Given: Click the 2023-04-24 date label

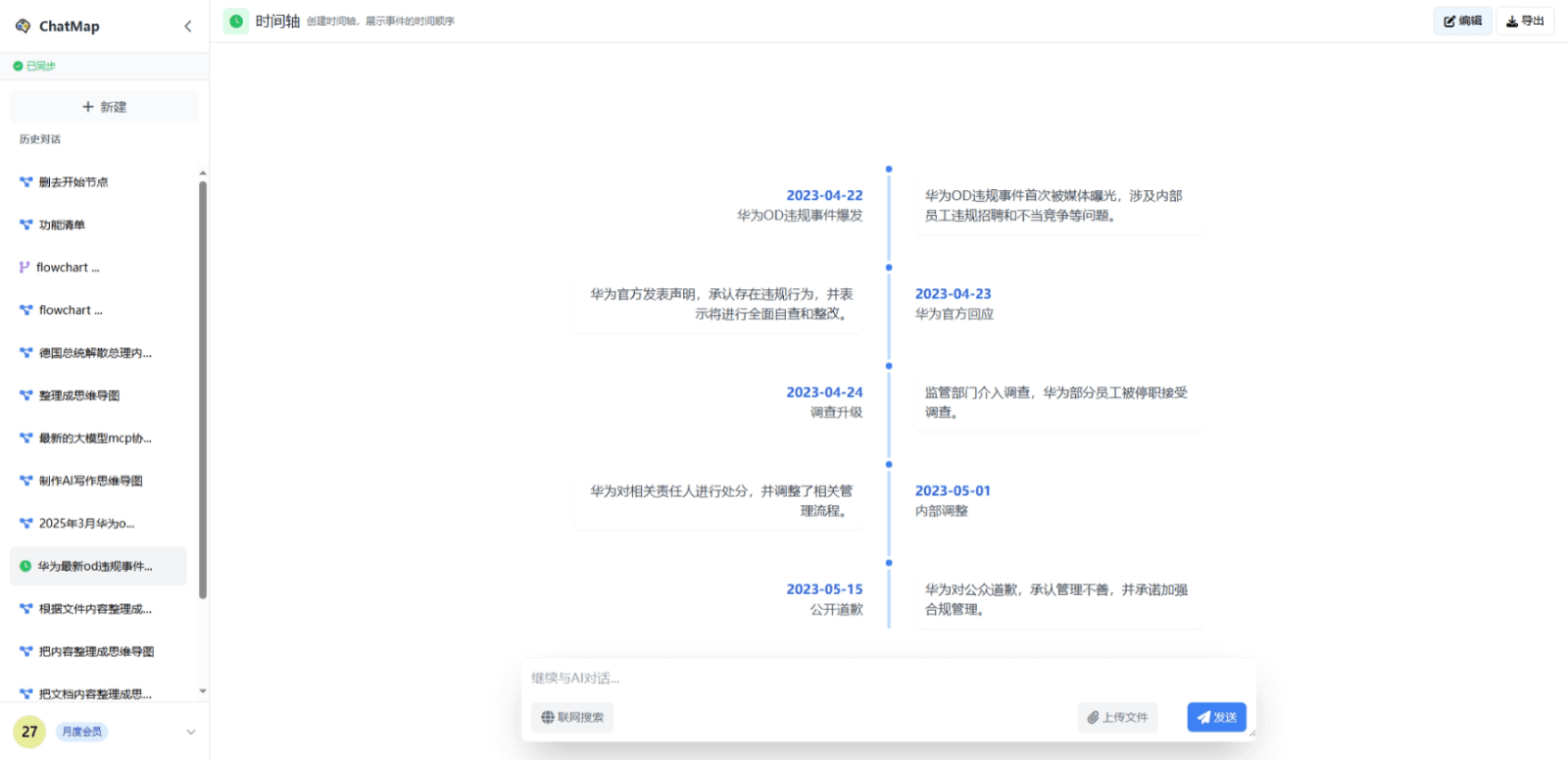Looking at the screenshot, I should coord(824,392).
